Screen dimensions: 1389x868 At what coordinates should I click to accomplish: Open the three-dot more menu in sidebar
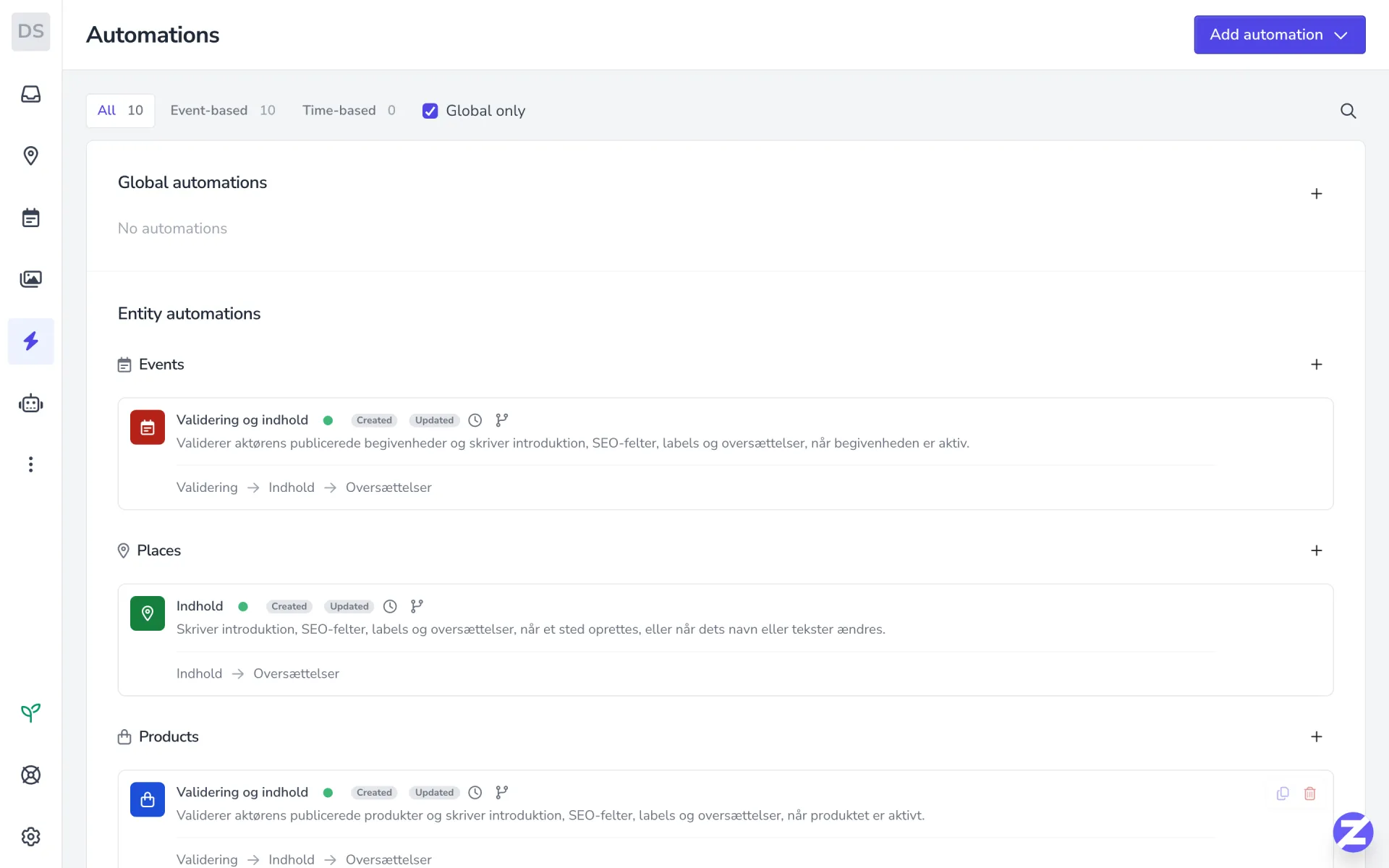tap(30, 464)
